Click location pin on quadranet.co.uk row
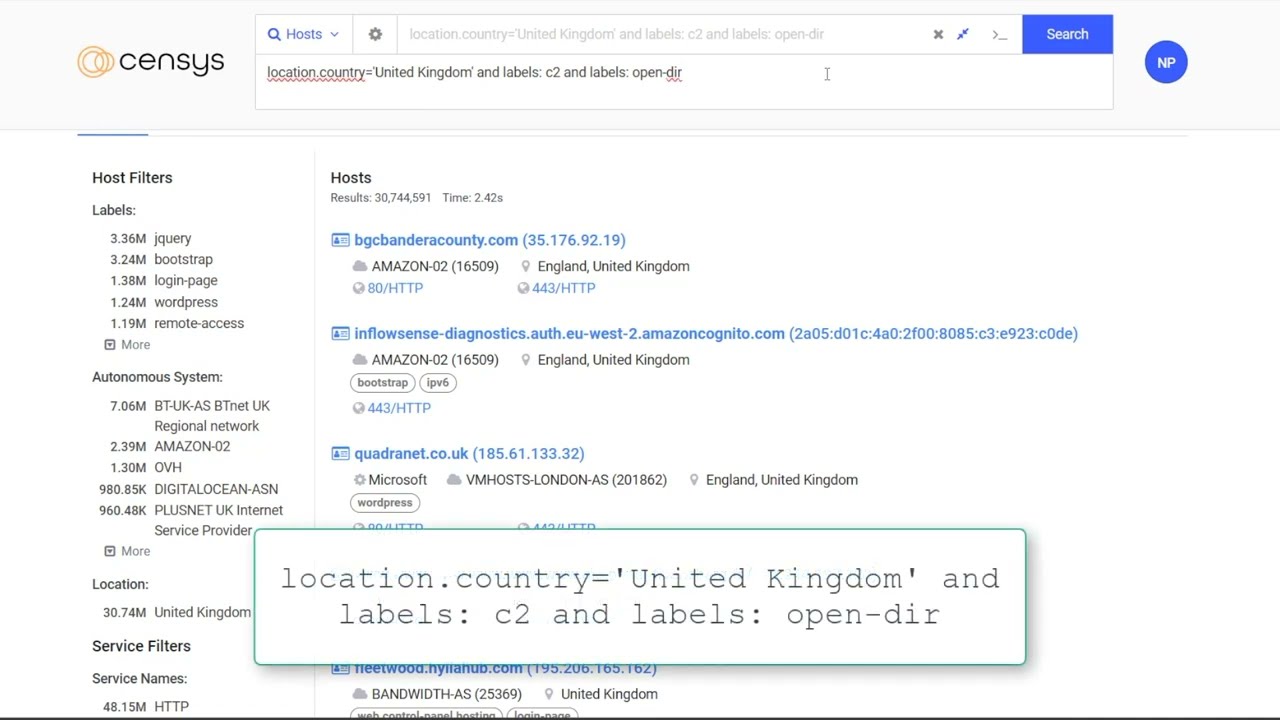 click(693, 480)
